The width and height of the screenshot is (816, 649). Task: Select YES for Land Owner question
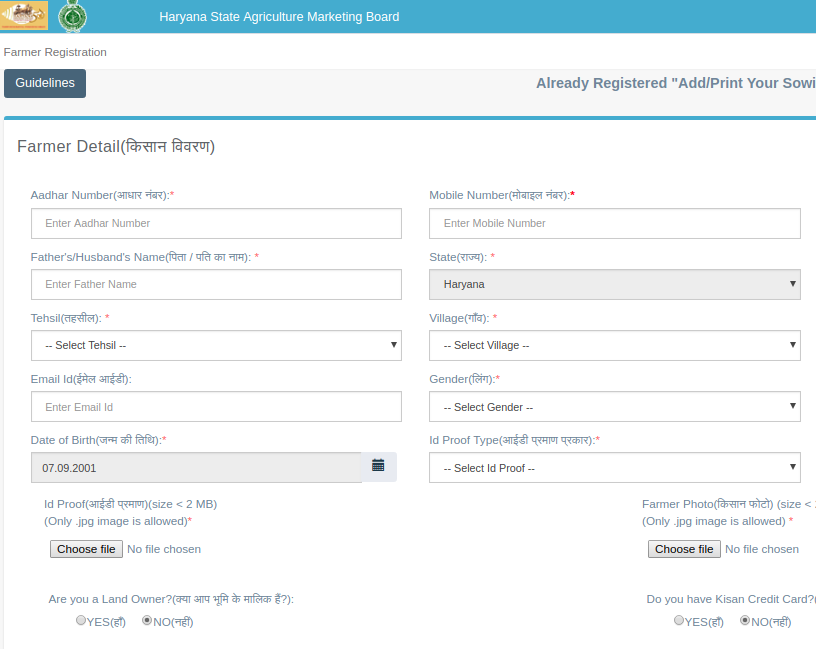pos(82,621)
